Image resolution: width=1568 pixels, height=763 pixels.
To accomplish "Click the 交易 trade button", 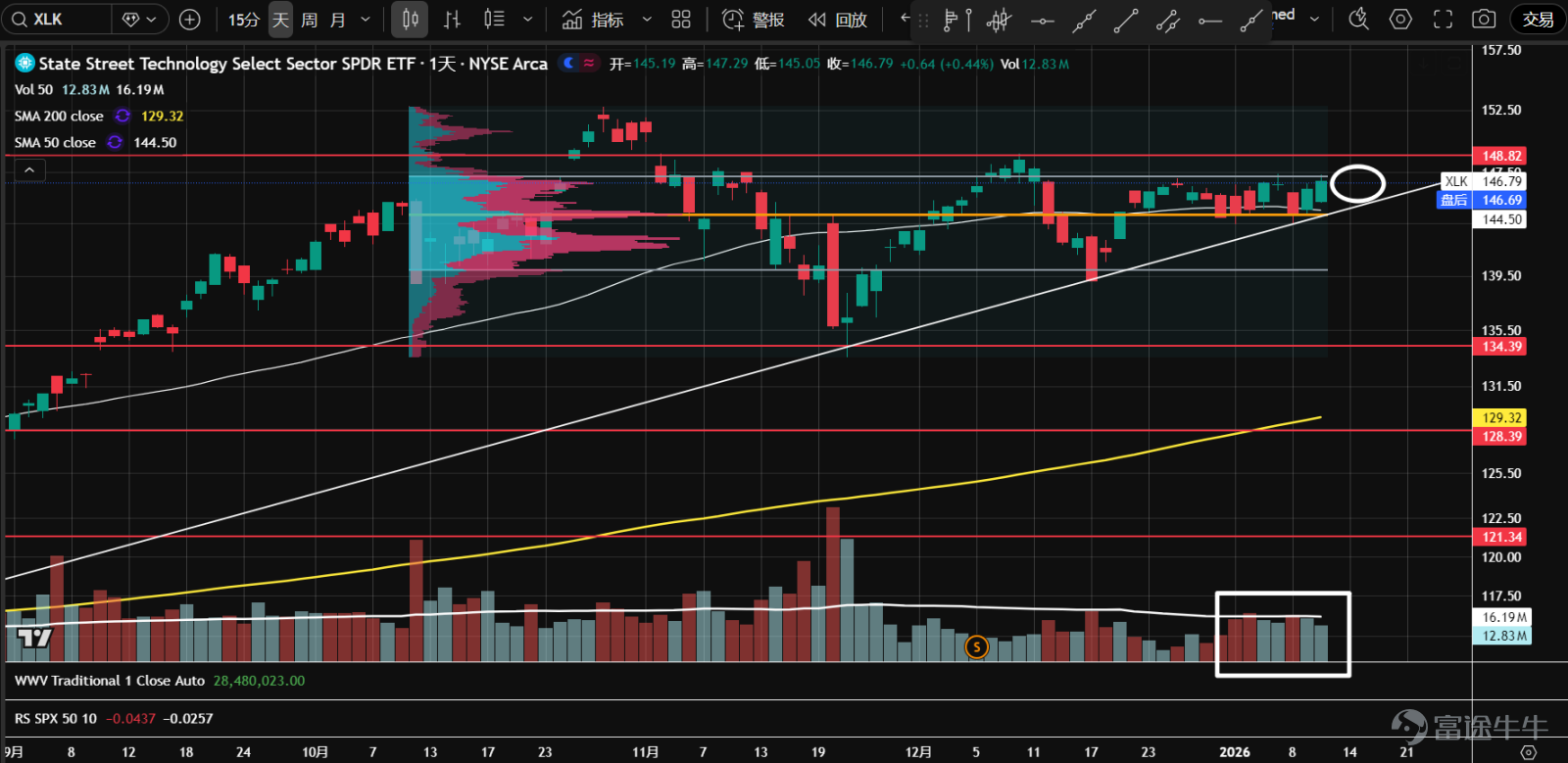I will pyautogui.click(x=1538, y=20).
